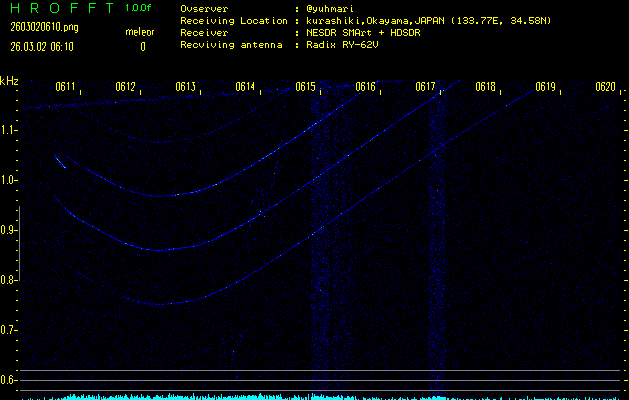Click the 0.8 frequency axis label
The height and width of the screenshot is (400, 629).
coord(10,280)
